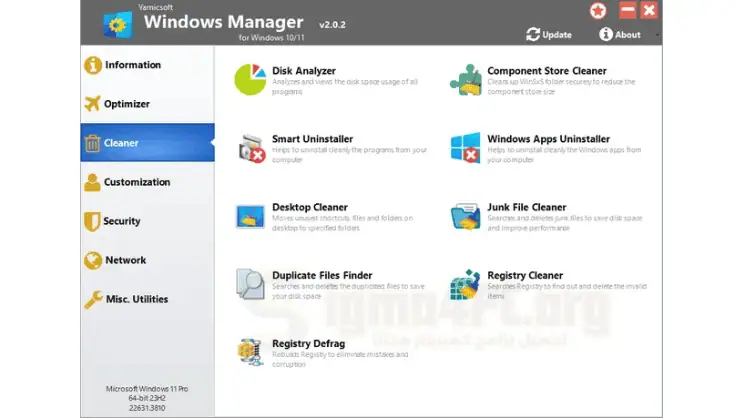Open Desktop Cleaner title link
Screen dimensions: 743x418
(x=310, y=207)
